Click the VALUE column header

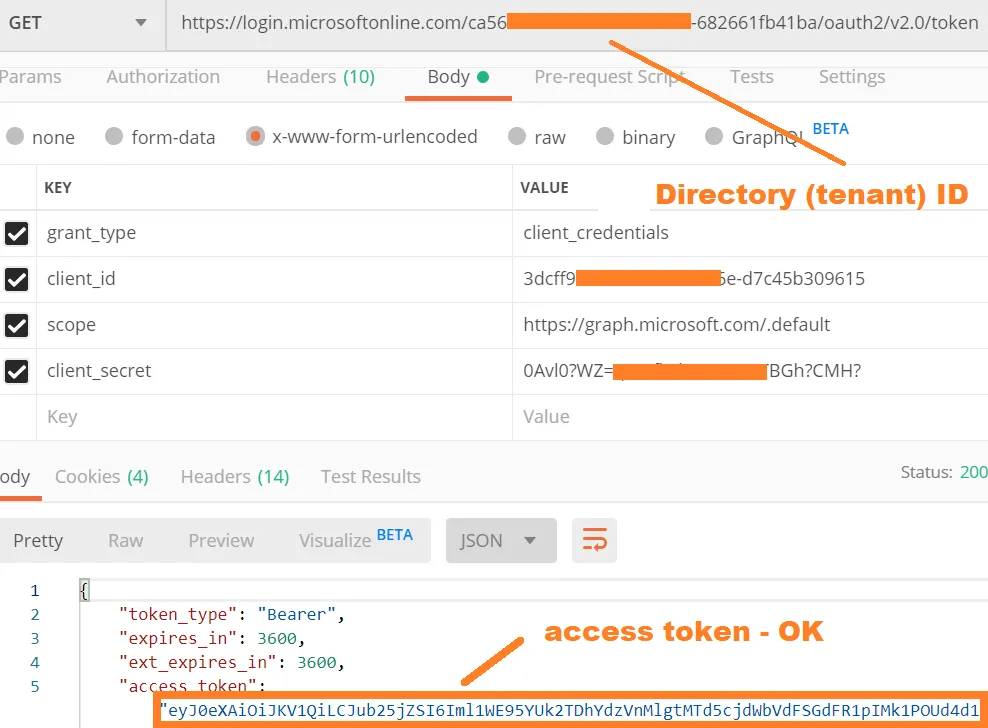(544, 188)
